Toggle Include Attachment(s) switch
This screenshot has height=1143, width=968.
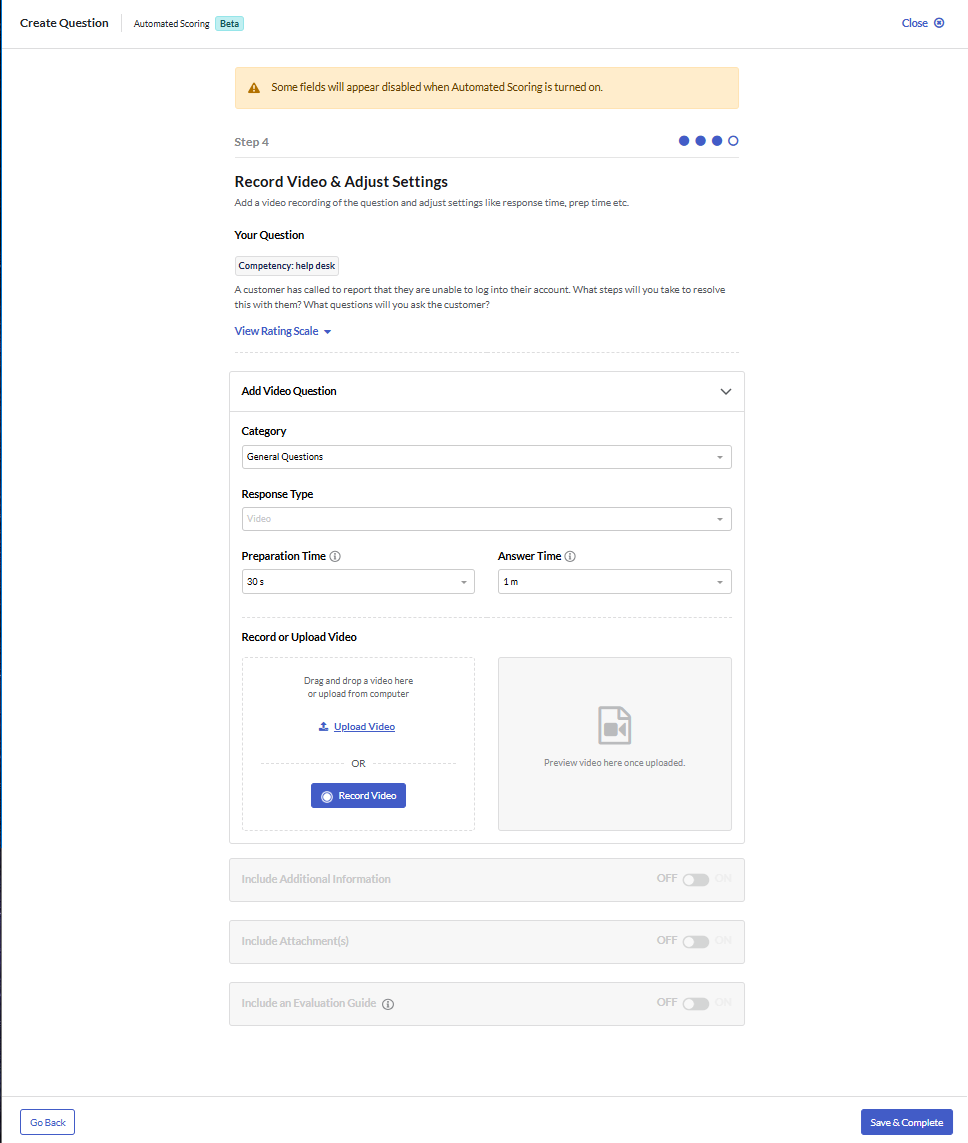point(695,941)
